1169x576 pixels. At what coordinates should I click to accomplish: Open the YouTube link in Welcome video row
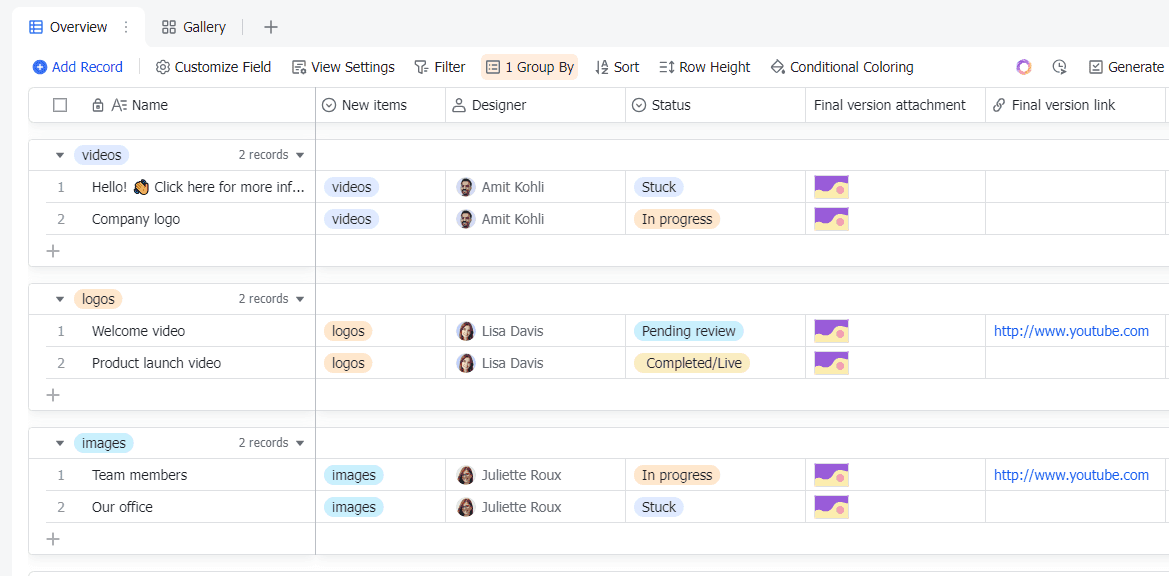[x=1071, y=331]
